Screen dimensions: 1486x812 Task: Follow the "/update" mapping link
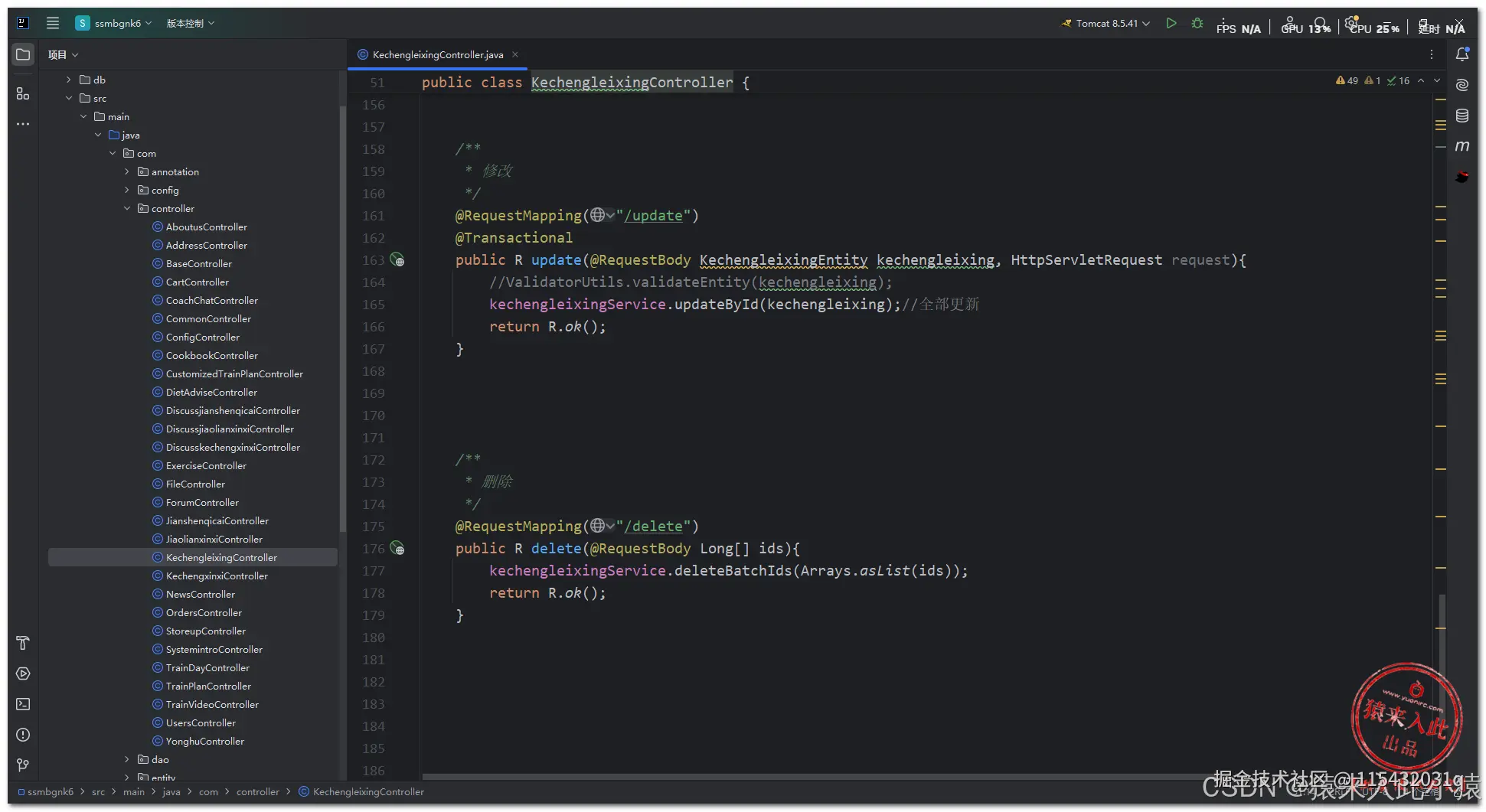(x=653, y=216)
